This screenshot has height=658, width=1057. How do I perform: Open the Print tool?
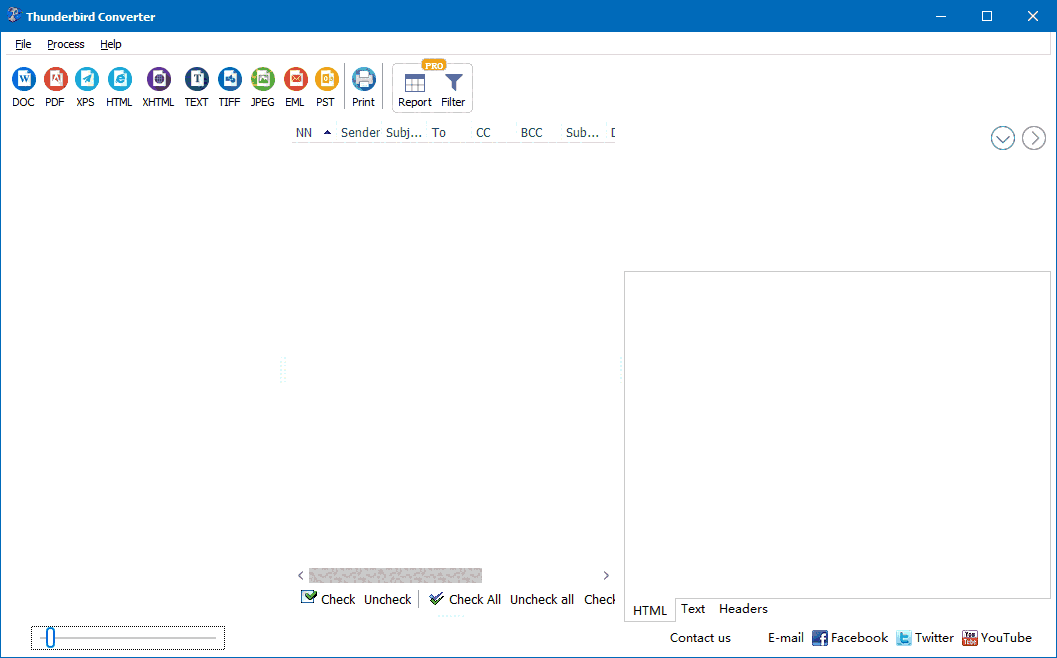[x=363, y=85]
